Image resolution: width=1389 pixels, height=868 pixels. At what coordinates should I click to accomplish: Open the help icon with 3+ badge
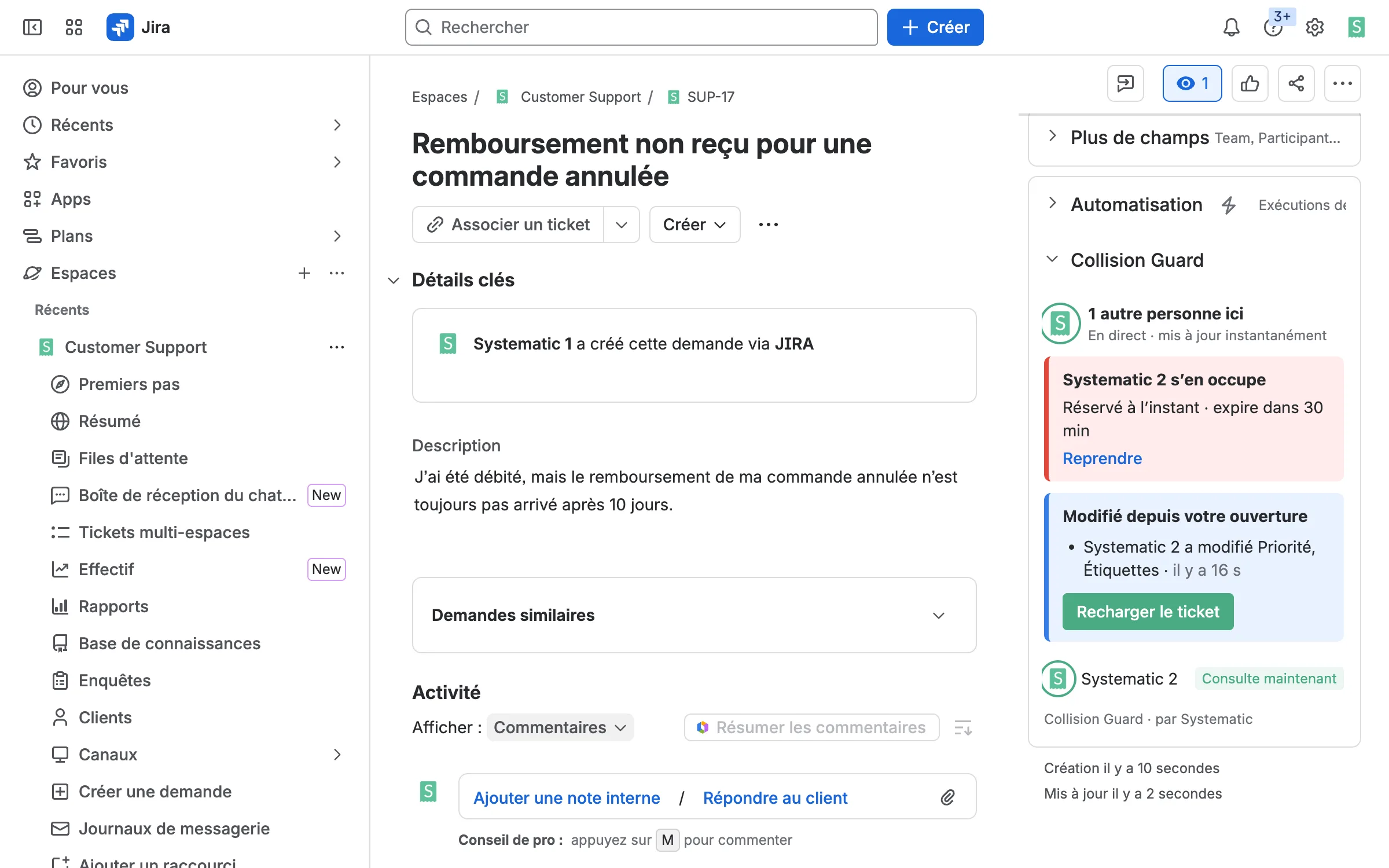1273,27
